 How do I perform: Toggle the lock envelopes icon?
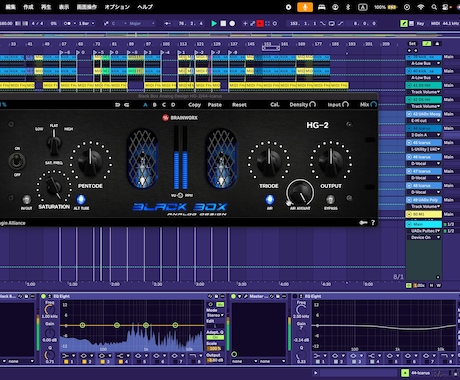coord(437,44)
